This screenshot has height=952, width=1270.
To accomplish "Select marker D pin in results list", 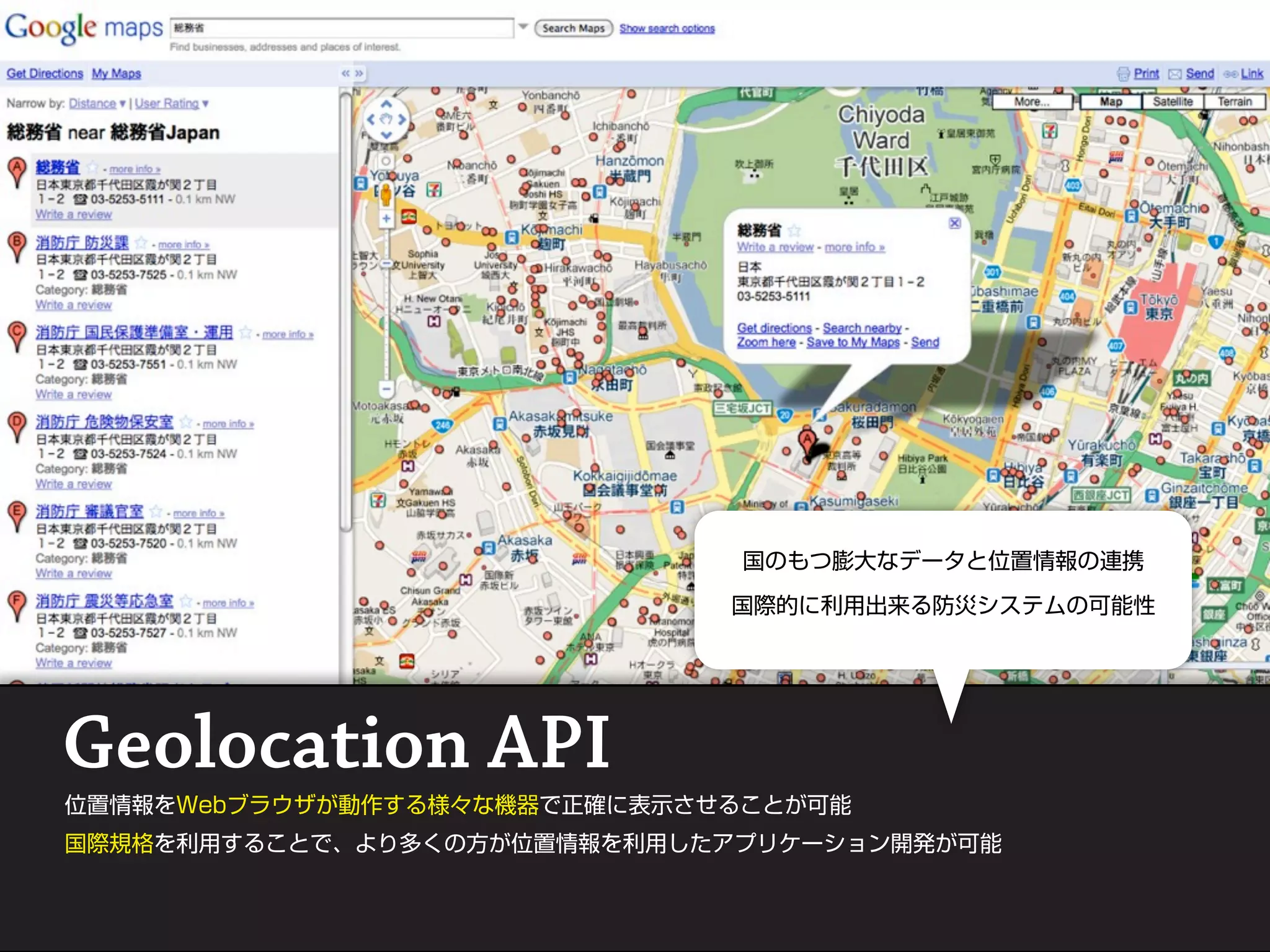I will (17, 427).
